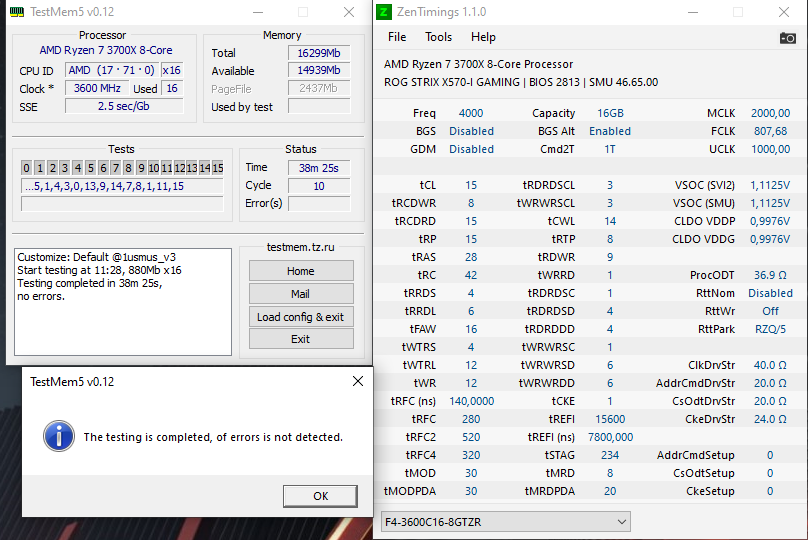Click the CkeDrvStr value 24.0 Ω

(770, 419)
